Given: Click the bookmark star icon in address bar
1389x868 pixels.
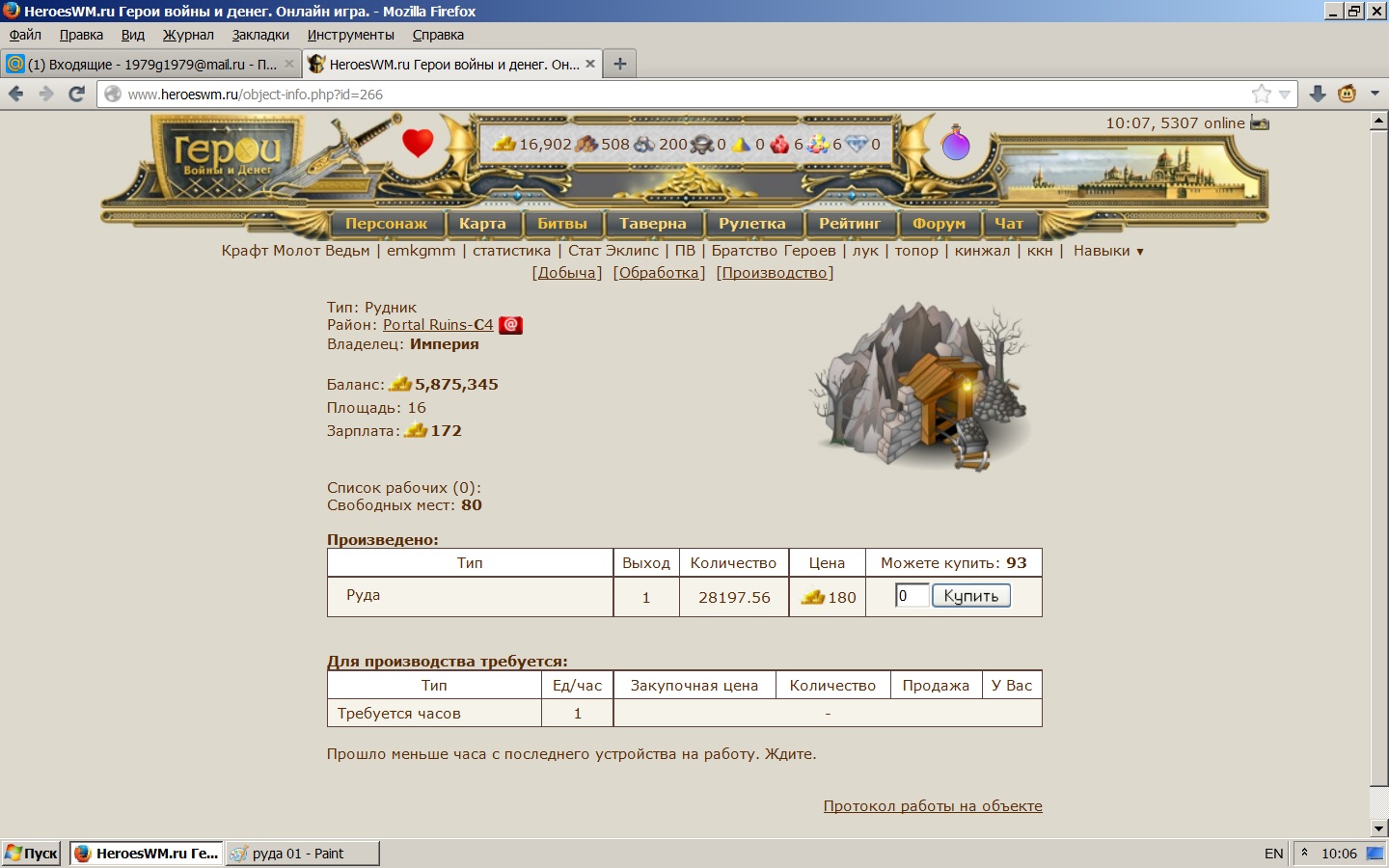Looking at the screenshot, I should (1261, 94).
